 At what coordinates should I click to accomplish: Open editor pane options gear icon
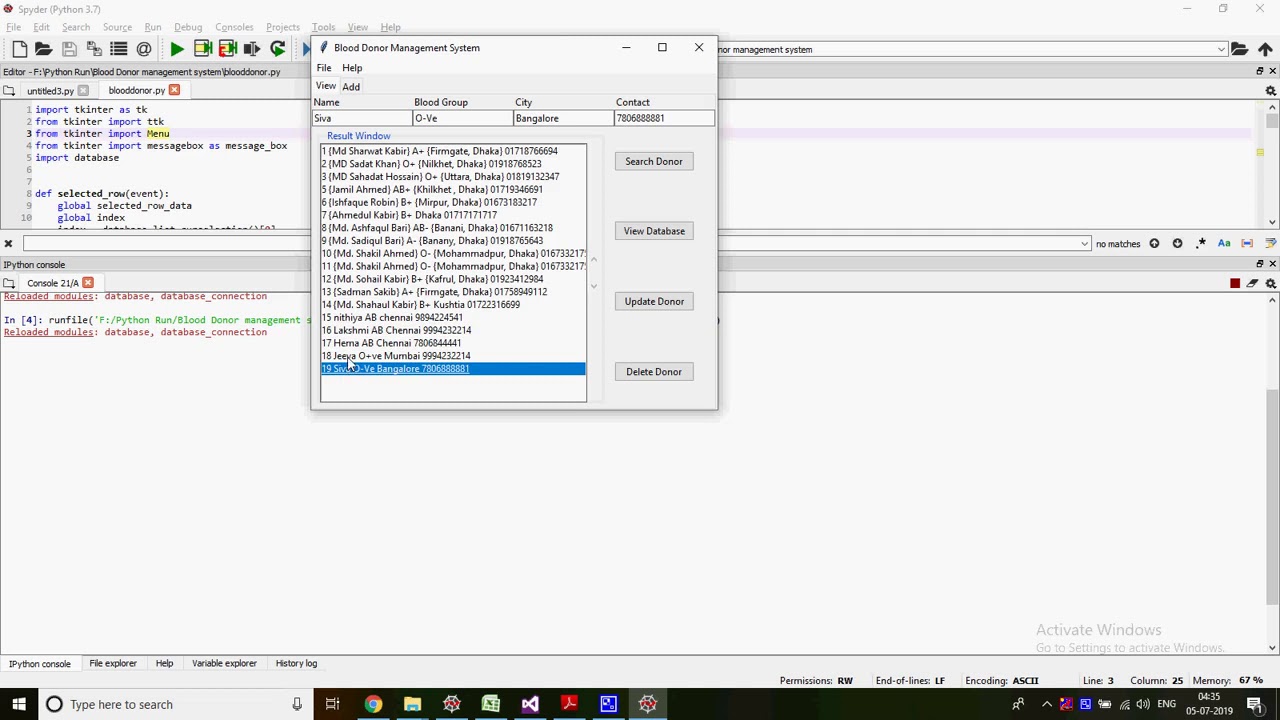tap(1271, 91)
